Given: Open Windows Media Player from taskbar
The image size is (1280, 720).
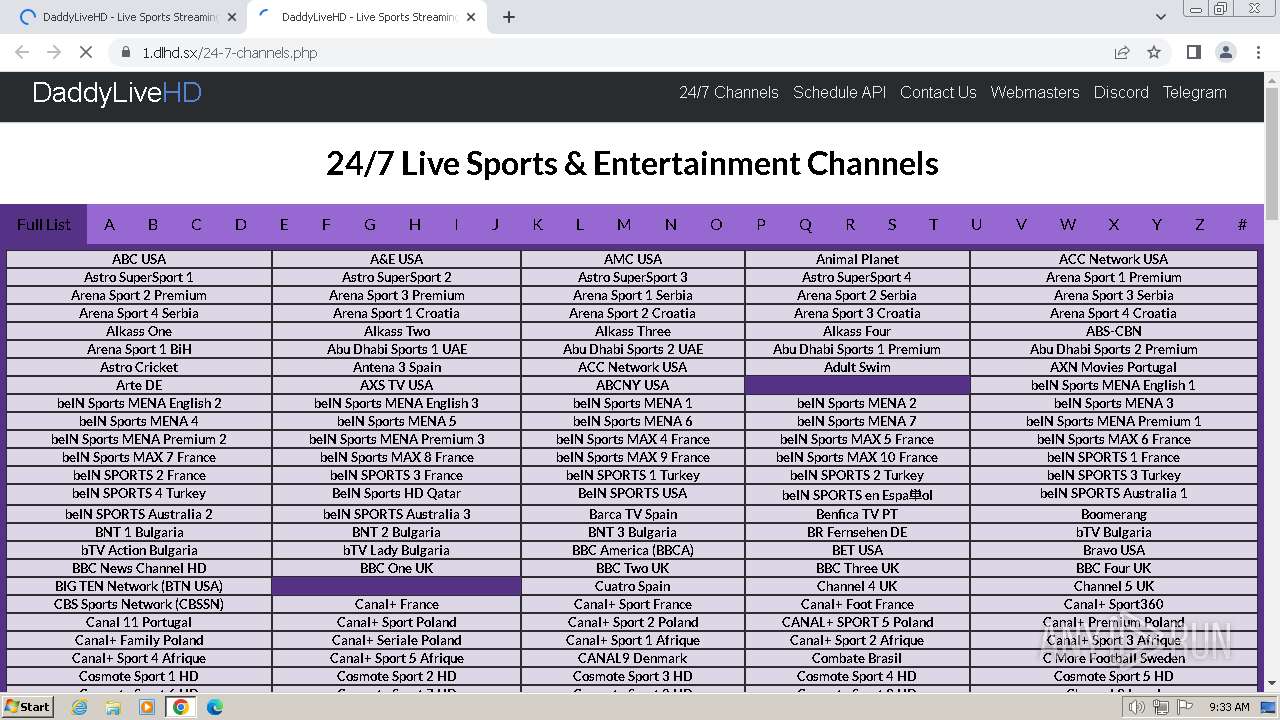Looking at the screenshot, I should pos(147,707).
